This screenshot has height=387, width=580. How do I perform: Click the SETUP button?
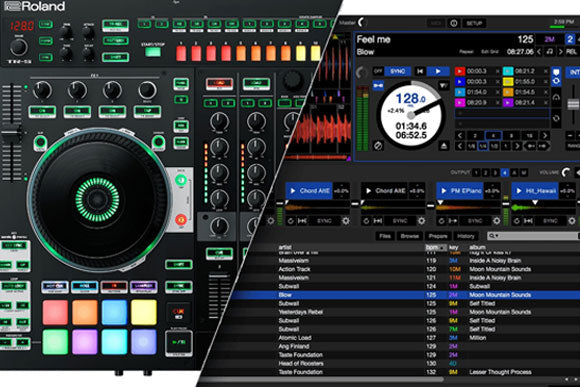(474, 23)
